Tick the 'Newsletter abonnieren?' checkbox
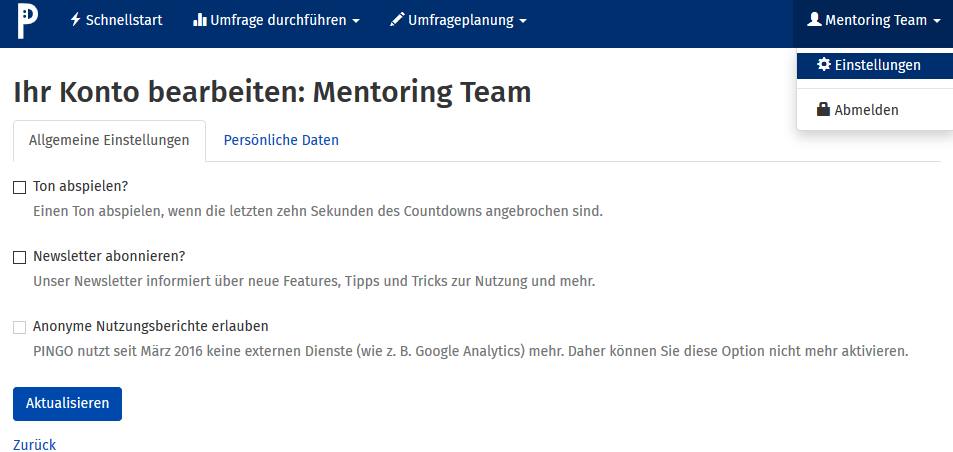 pos(20,257)
